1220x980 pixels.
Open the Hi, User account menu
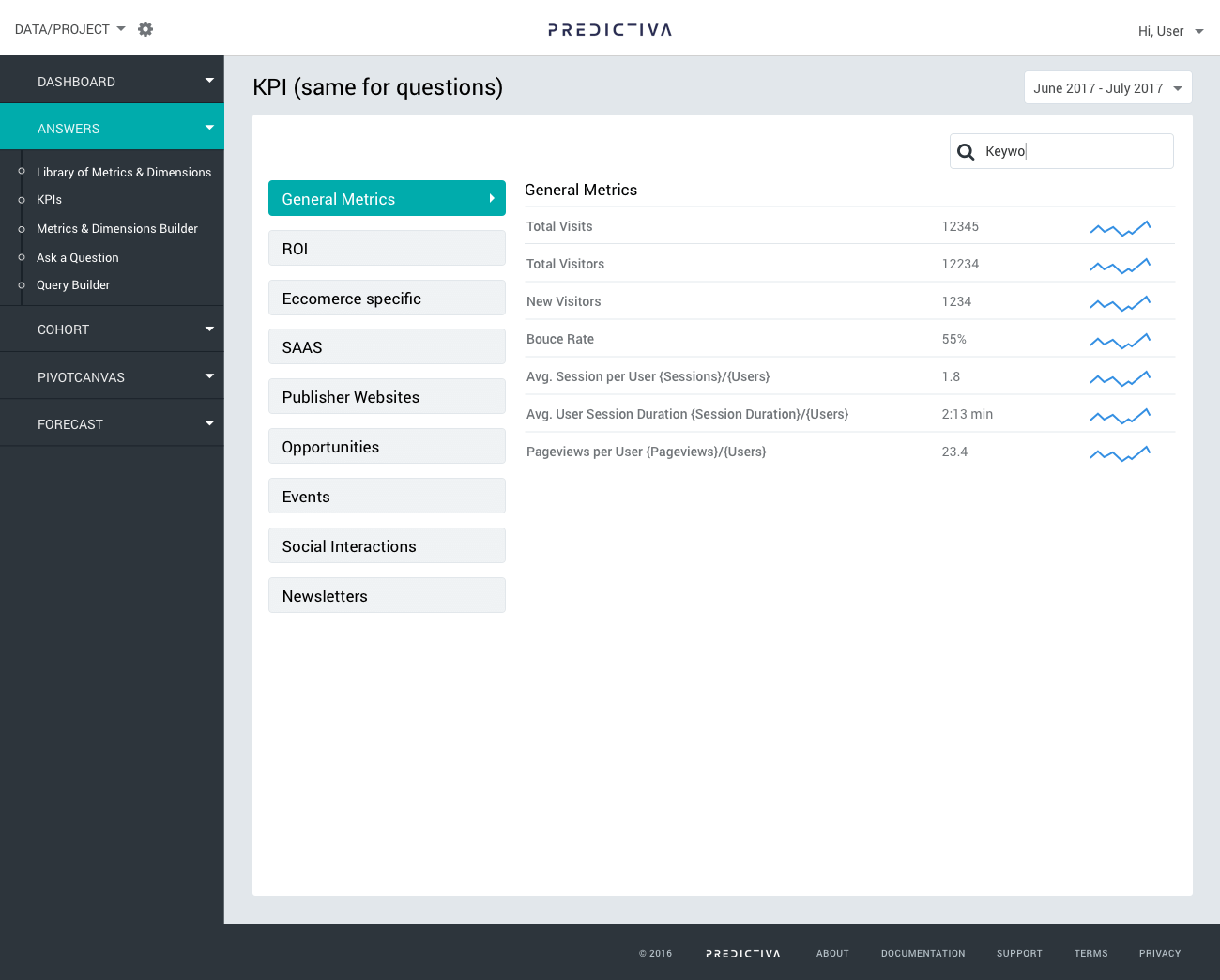pos(1170,31)
